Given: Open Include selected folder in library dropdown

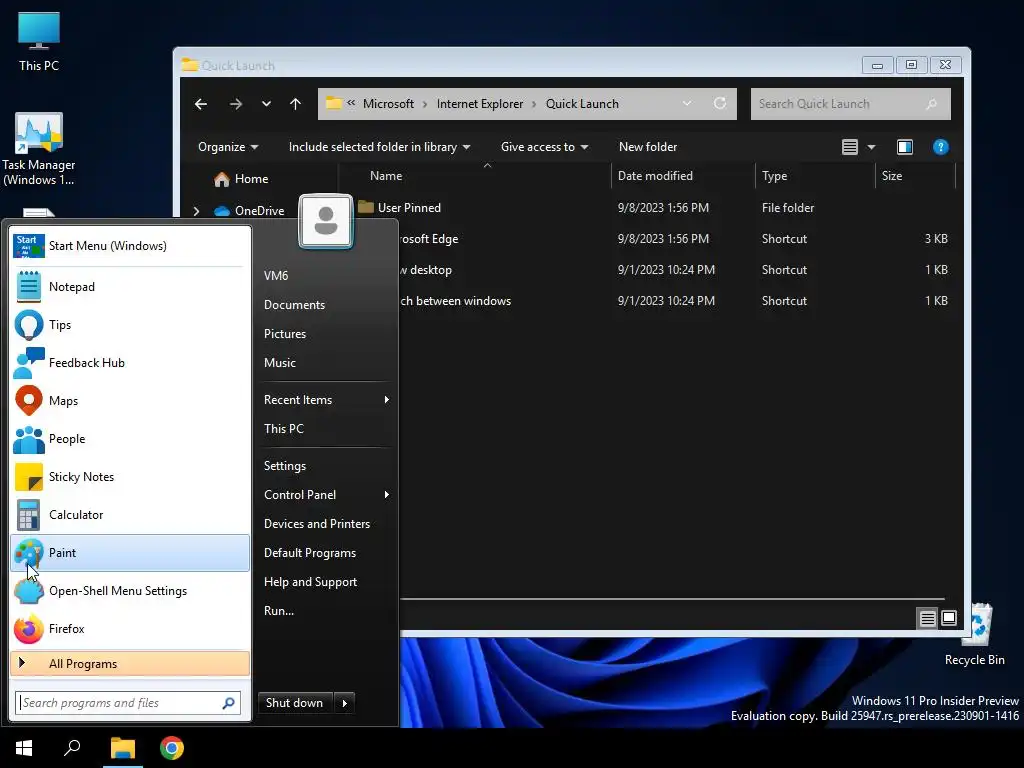Looking at the screenshot, I should coord(379,147).
